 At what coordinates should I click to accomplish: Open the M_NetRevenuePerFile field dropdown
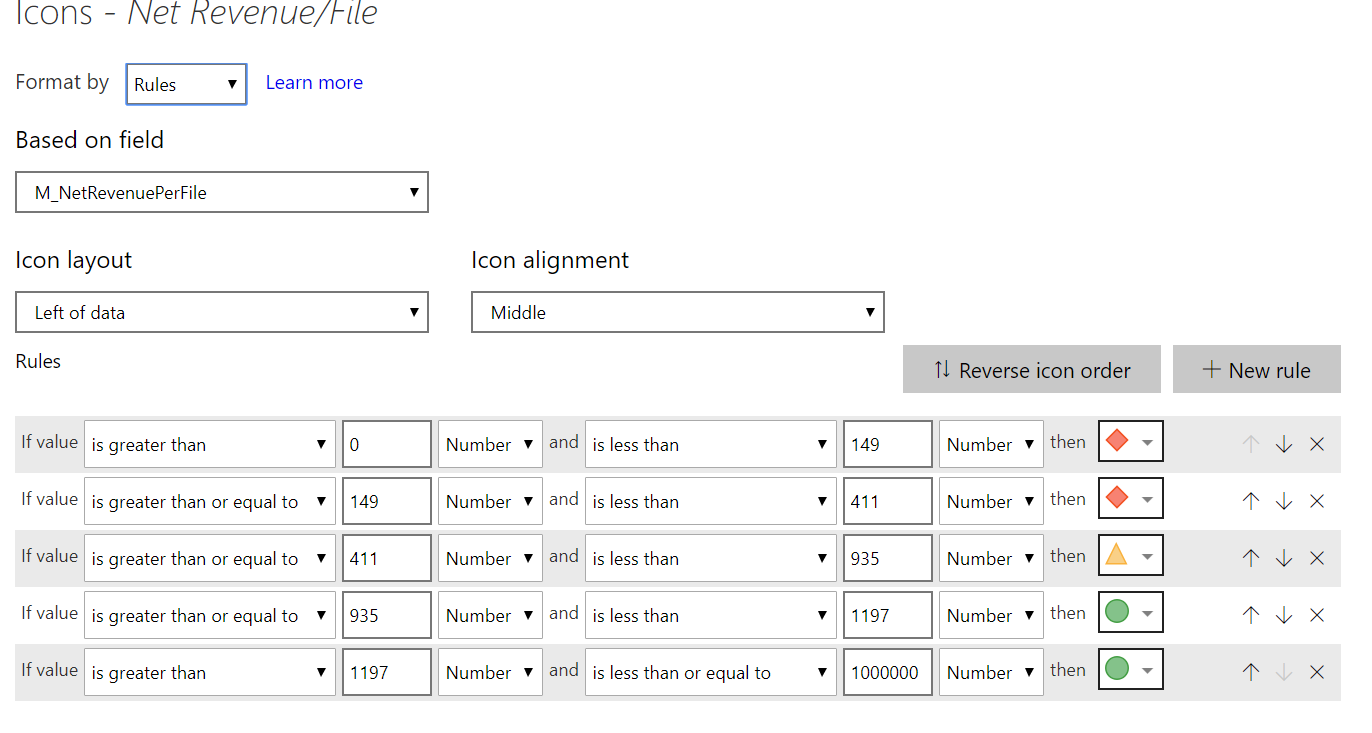pyautogui.click(x=222, y=192)
